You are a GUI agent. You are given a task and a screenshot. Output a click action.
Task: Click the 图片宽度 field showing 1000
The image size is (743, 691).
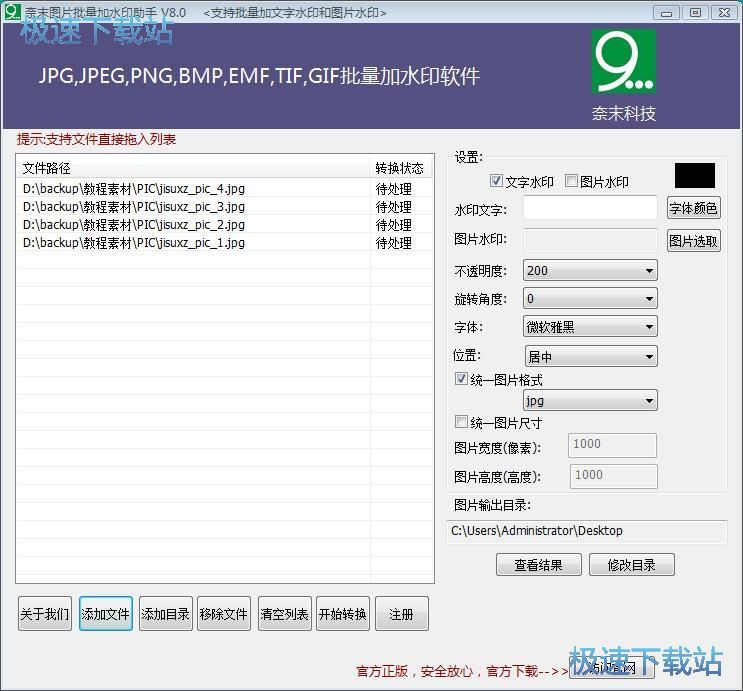tap(613, 445)
